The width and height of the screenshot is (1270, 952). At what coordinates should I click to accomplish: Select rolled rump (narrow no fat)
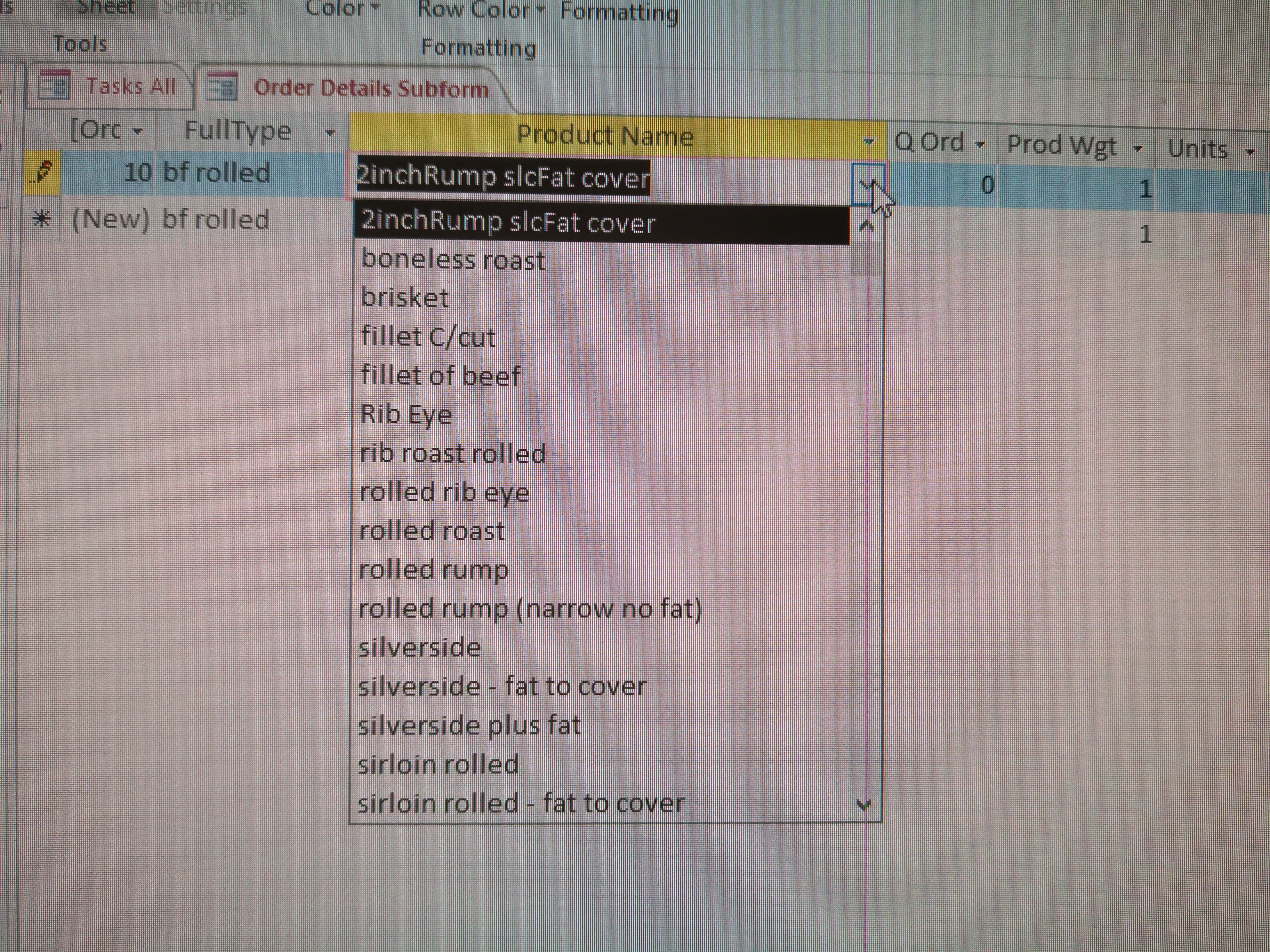tap(529, 609)
